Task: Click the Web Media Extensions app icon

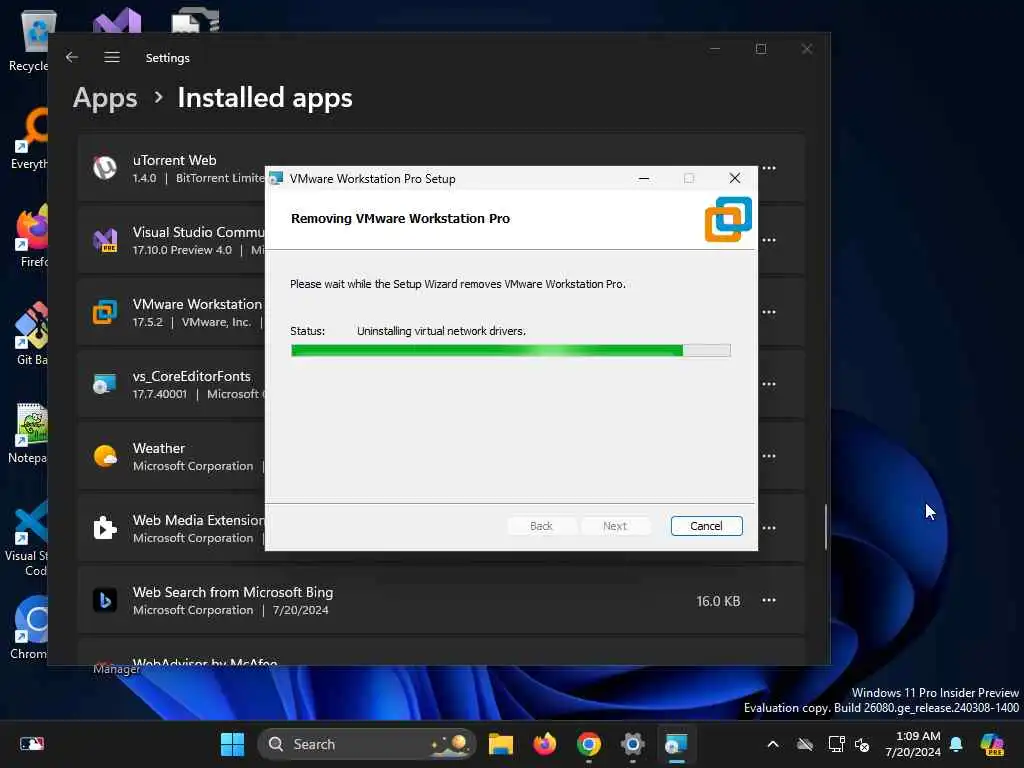Action: point(104,528)
